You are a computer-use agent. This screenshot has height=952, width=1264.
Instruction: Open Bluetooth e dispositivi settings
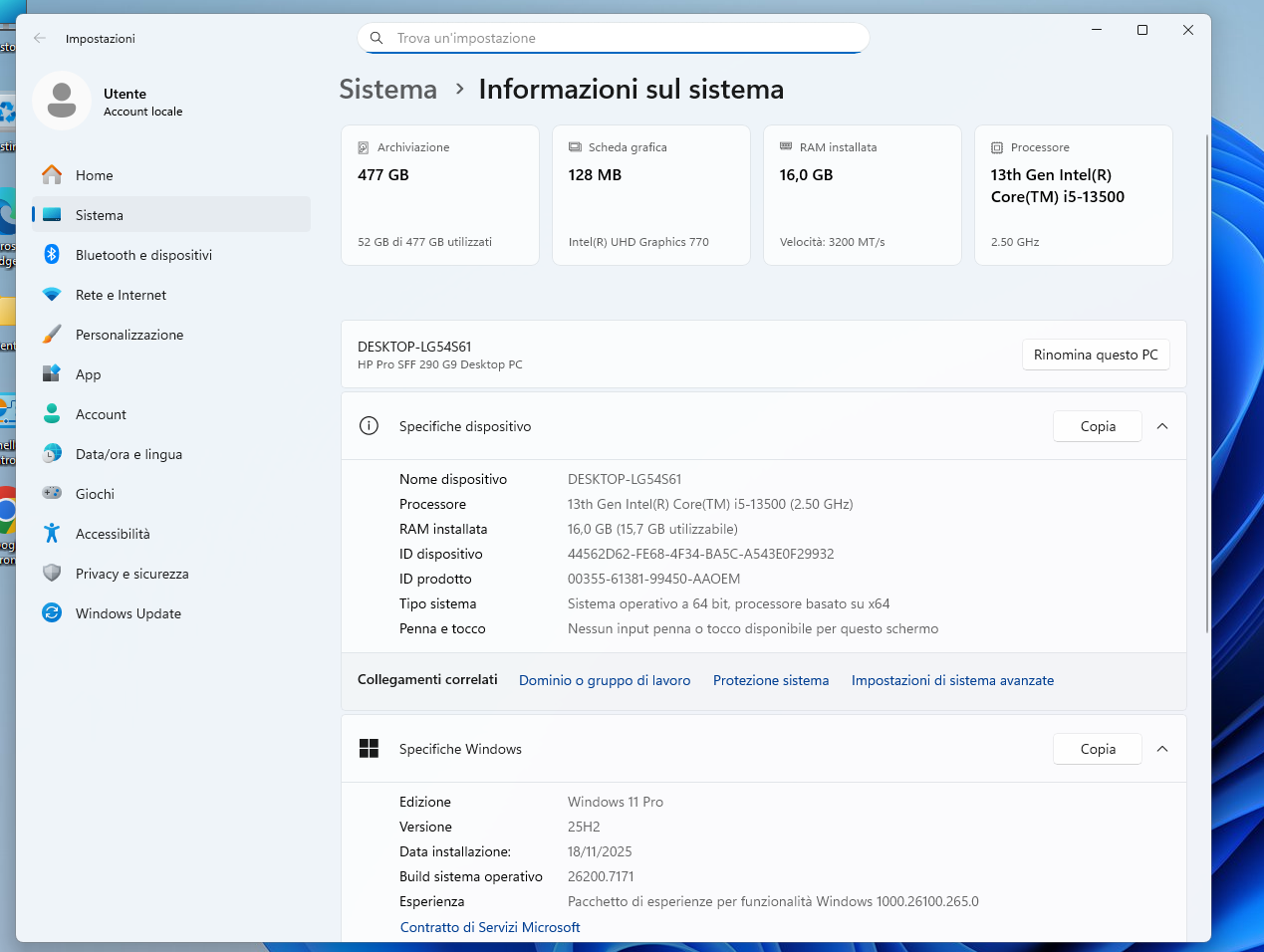coord(171,255)
